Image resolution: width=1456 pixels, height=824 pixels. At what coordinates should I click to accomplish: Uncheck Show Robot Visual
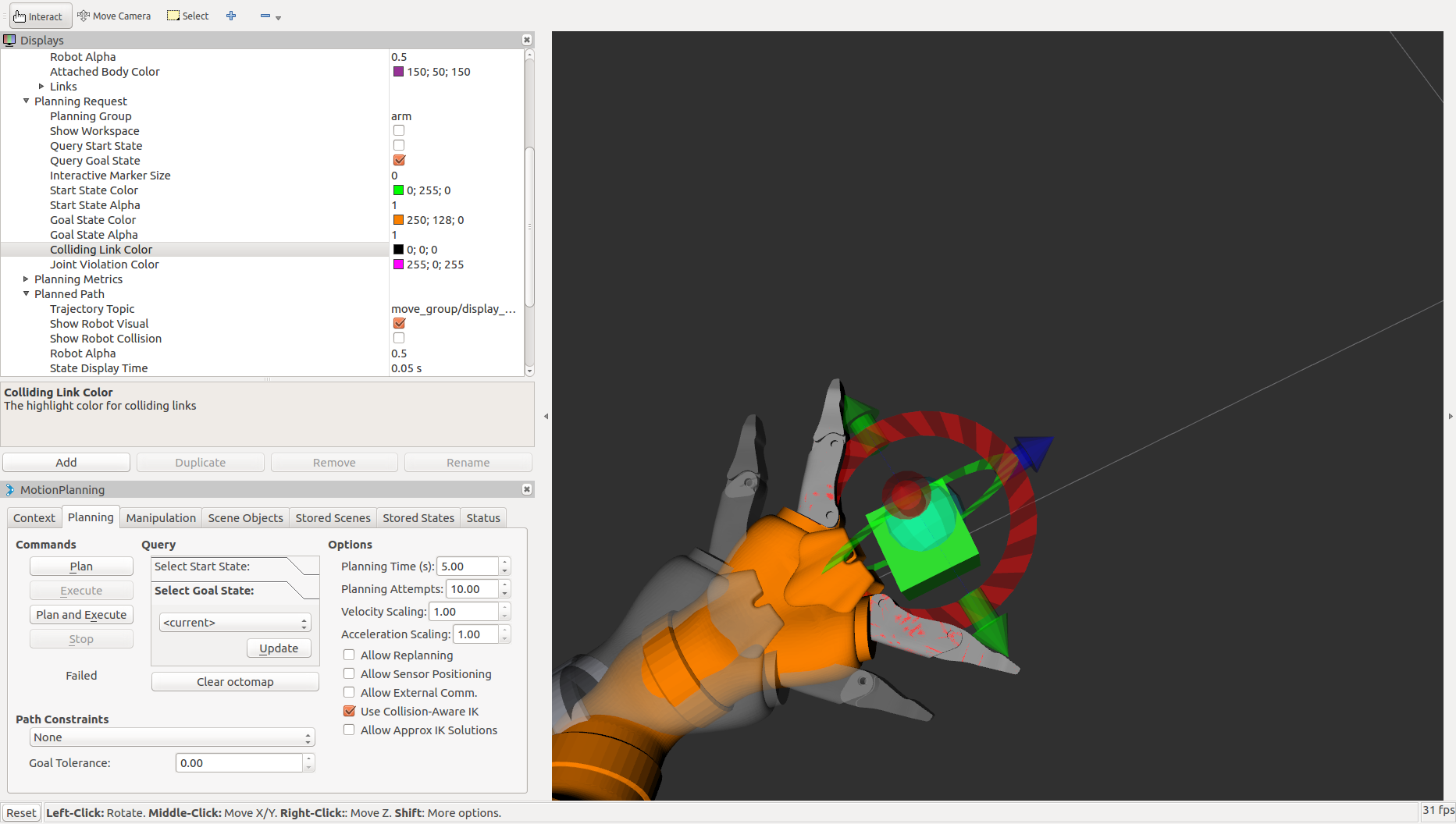click(x=399, y=323)
